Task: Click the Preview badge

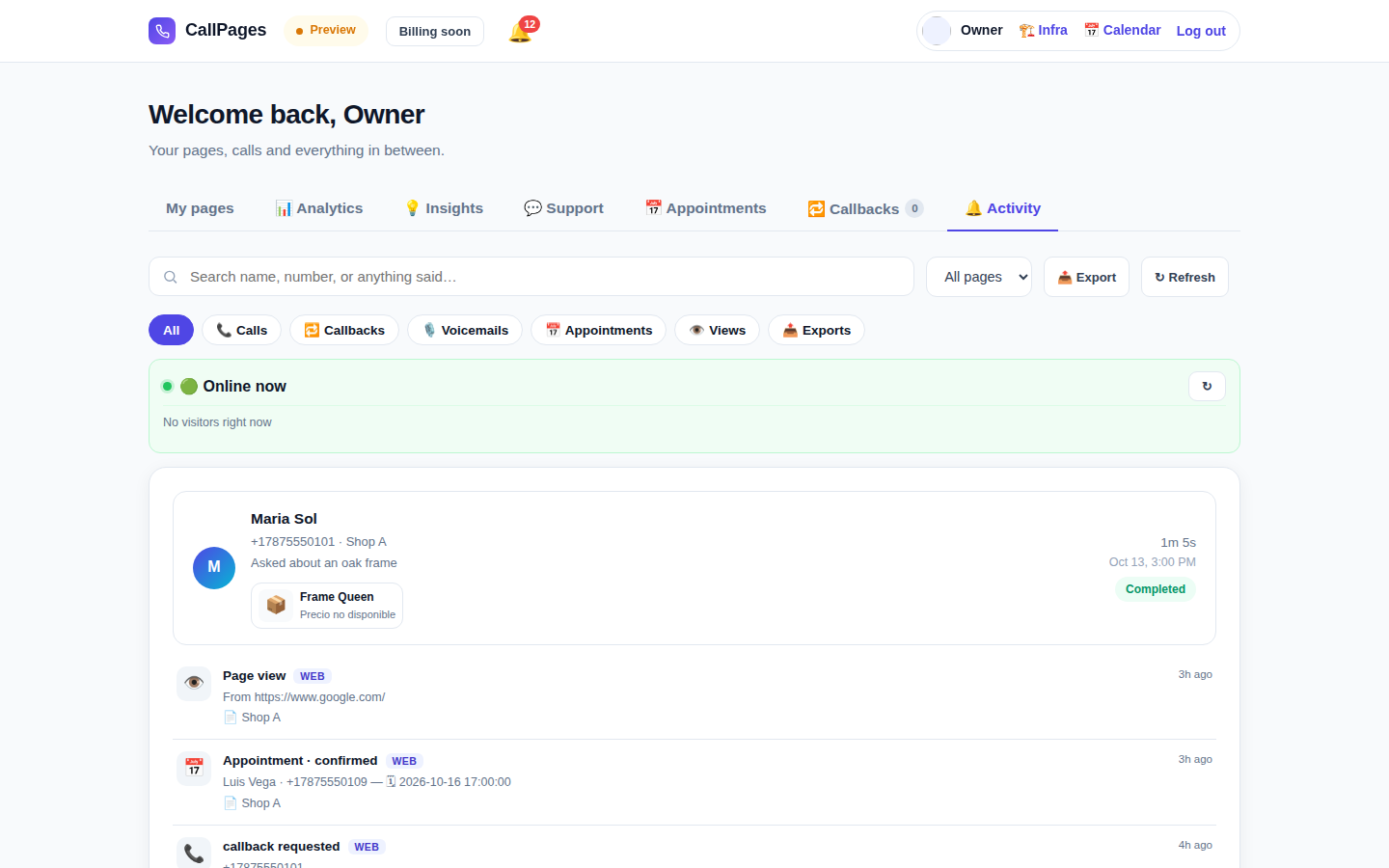Action: [x=326, y=30]
